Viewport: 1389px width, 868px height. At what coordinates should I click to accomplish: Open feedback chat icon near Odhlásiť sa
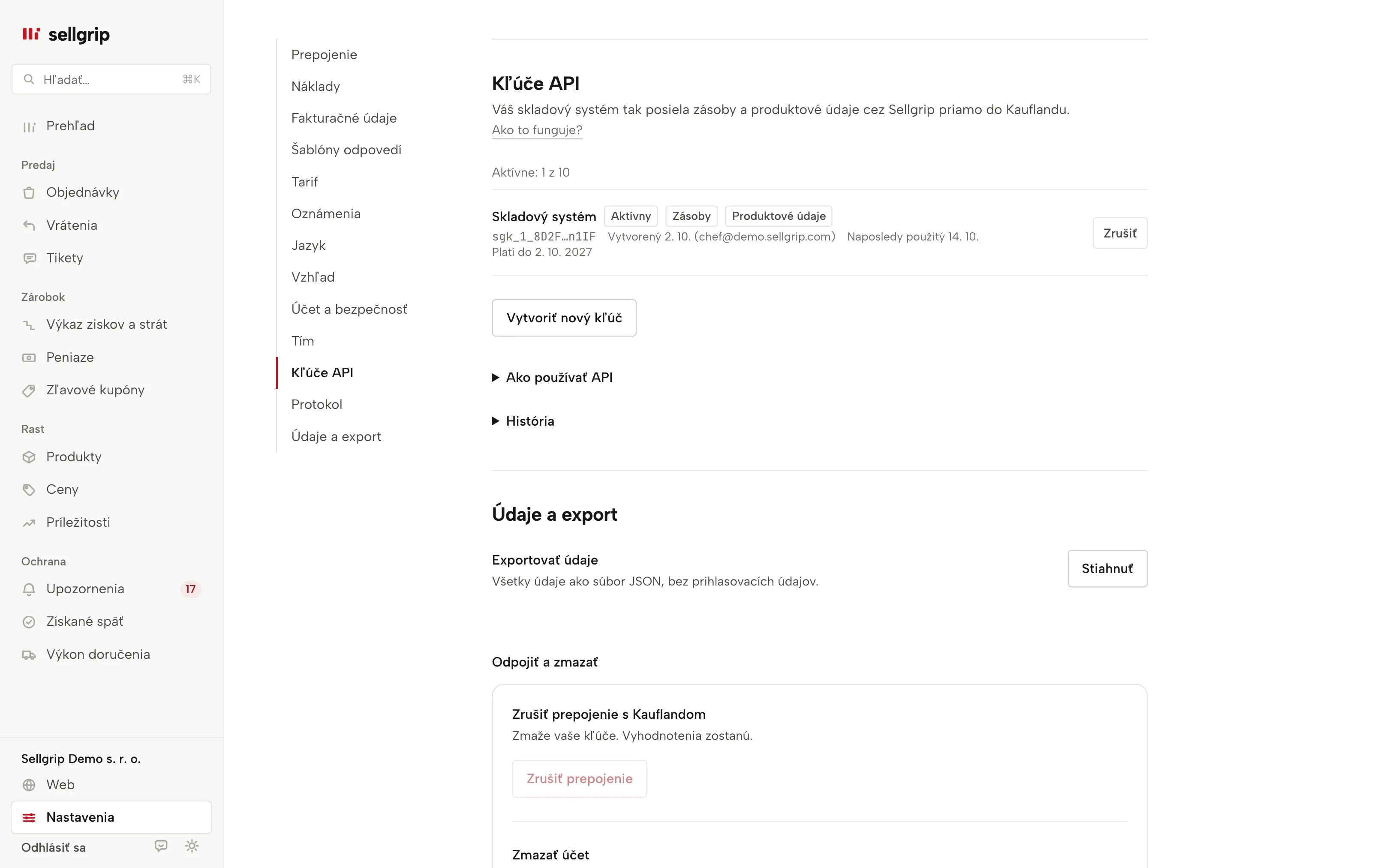(161, 846)
